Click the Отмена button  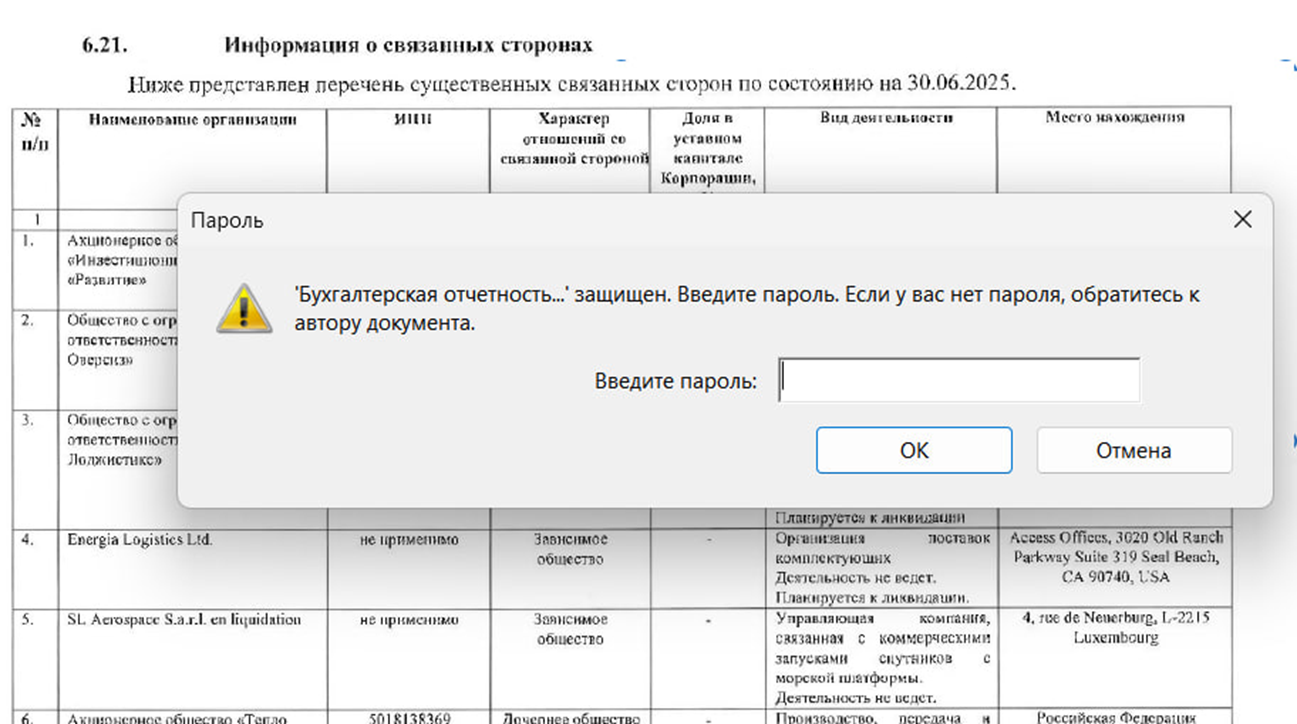click(x=1133, y=451)
